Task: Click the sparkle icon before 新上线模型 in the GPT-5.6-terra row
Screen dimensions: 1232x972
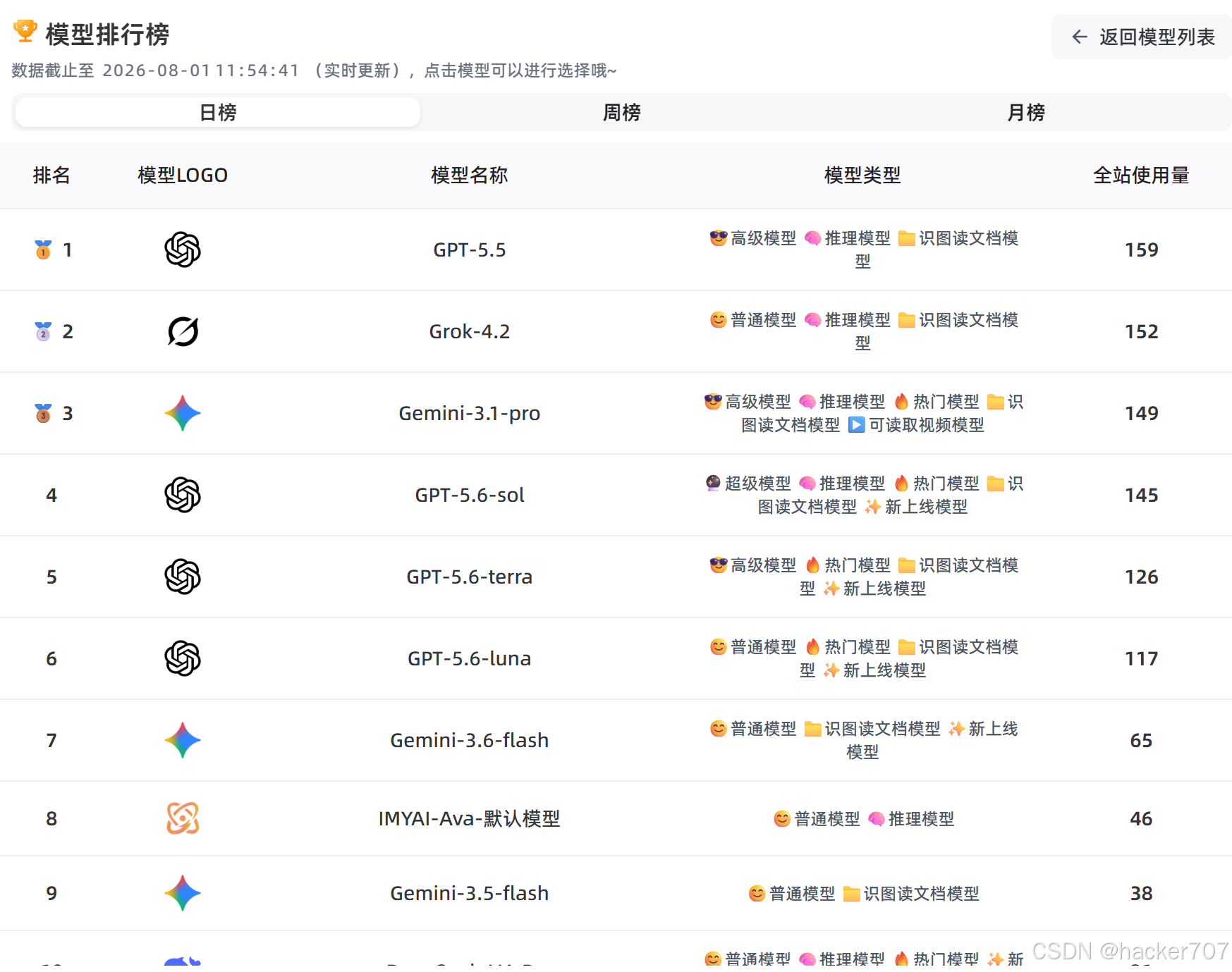Action: tap(831, 589)
